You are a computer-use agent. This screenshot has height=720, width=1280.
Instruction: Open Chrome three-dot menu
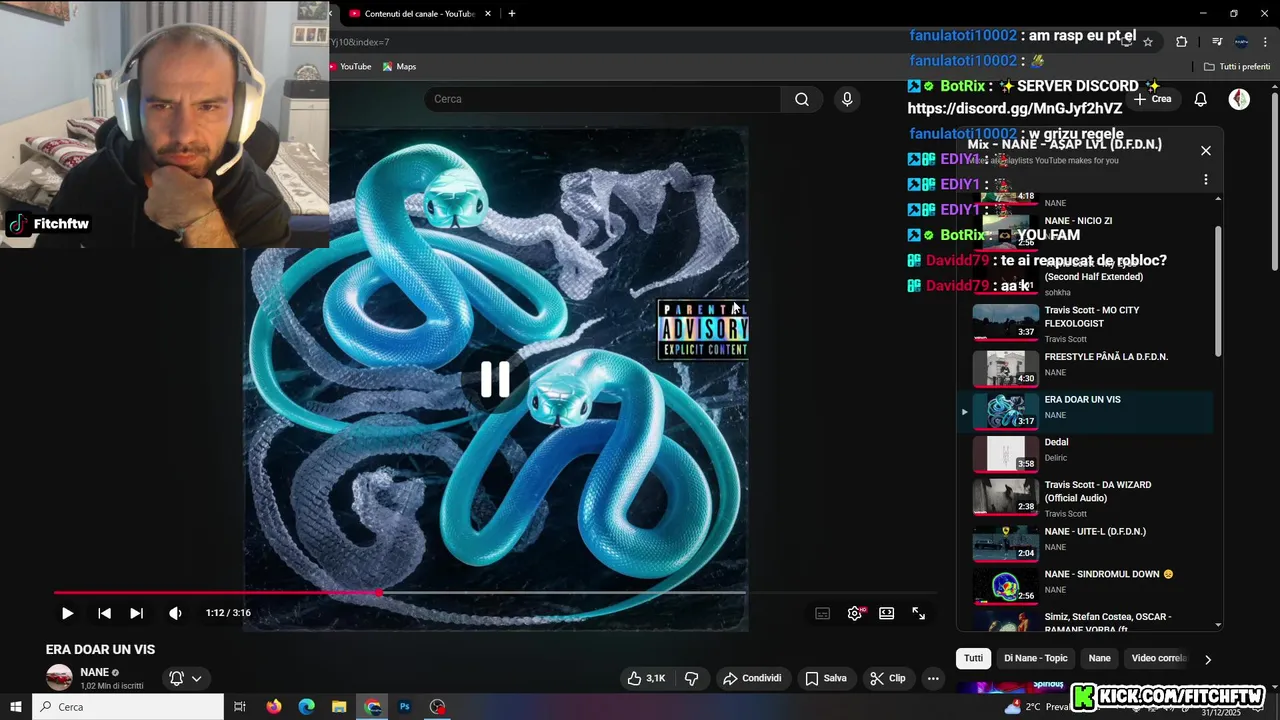(x=1265, y=42)
